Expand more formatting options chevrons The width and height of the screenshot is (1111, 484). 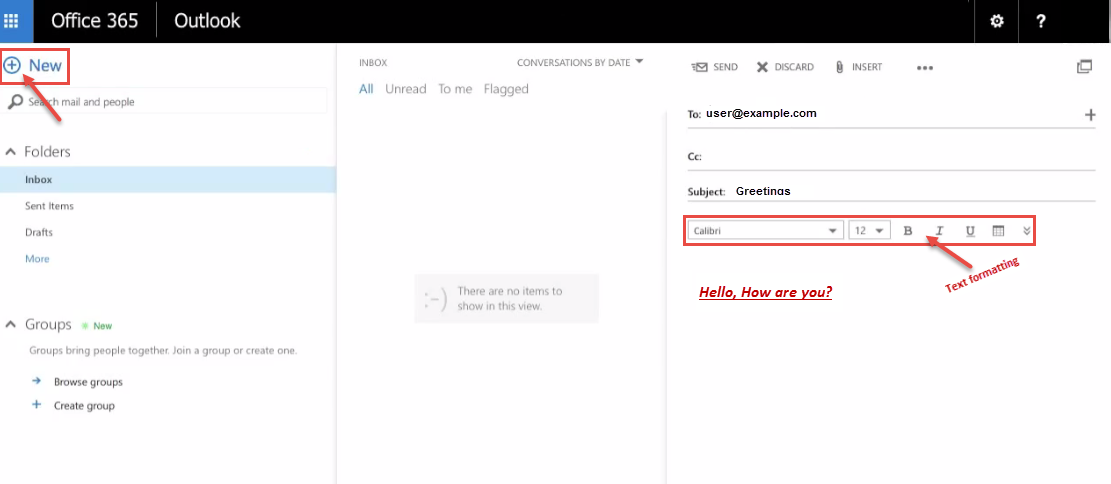[1027, 230]
